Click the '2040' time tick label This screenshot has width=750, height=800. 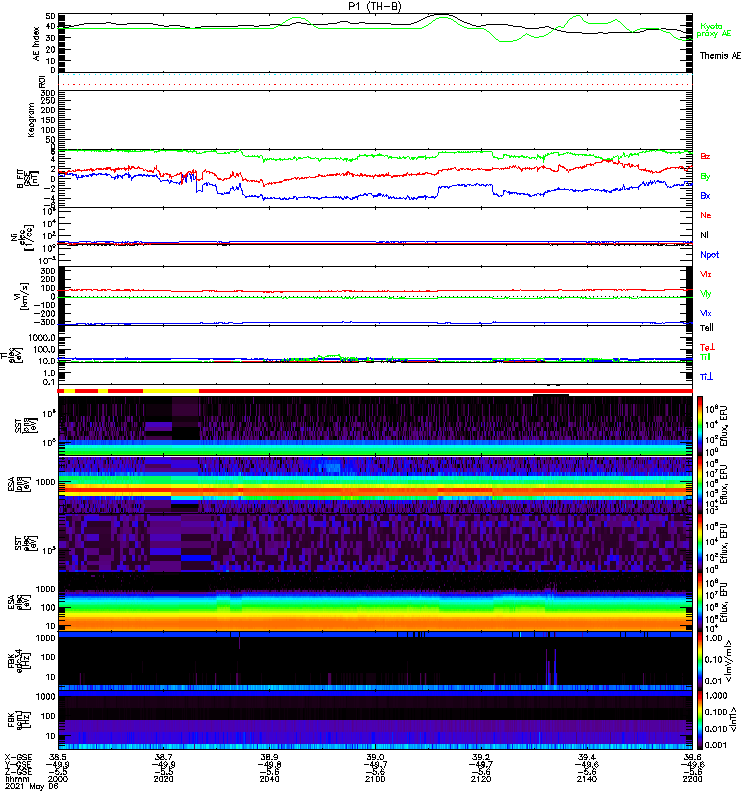click(269, 779)
